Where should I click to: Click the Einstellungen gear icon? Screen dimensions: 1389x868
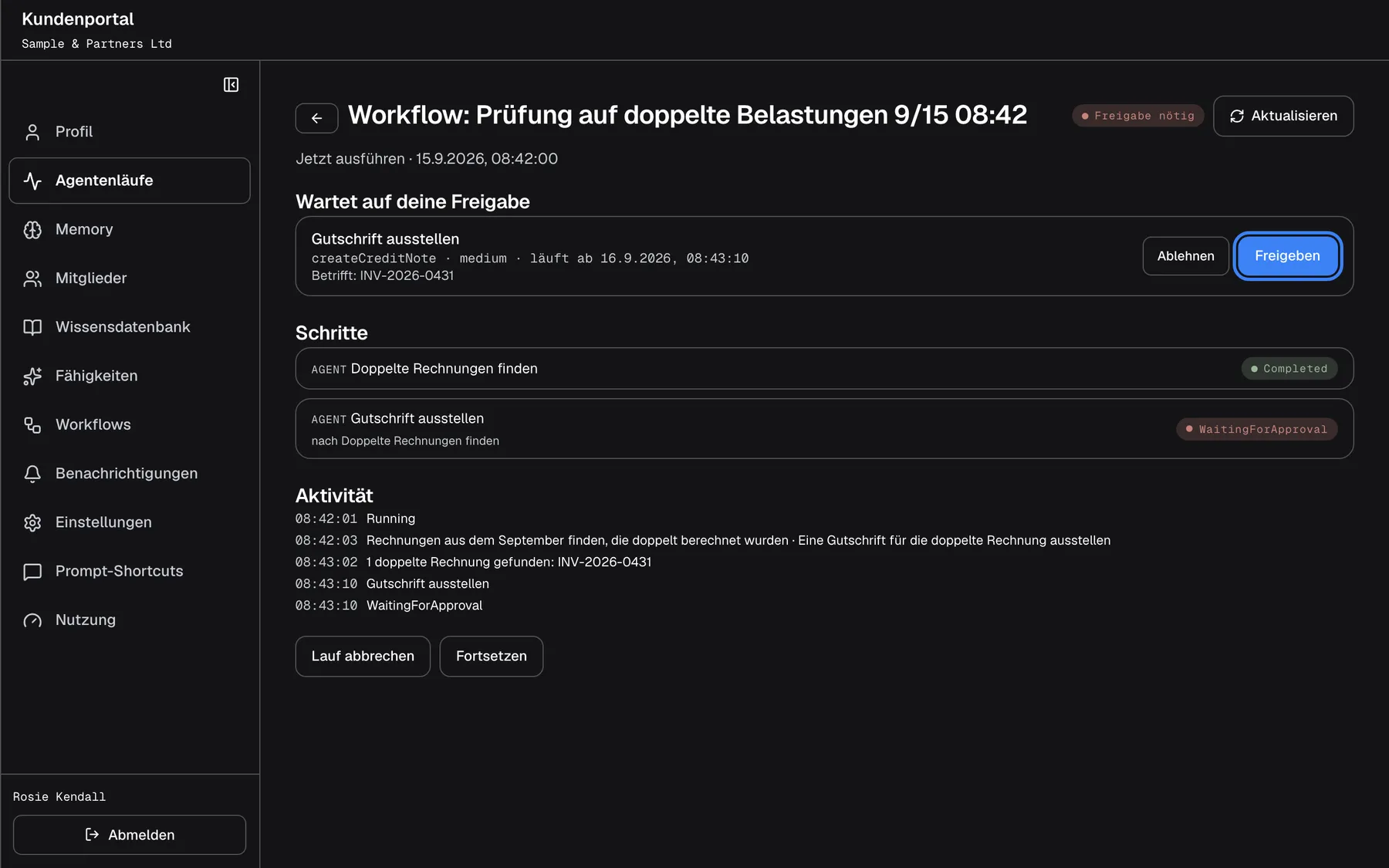pyautogui.click(x=32, y=522)
